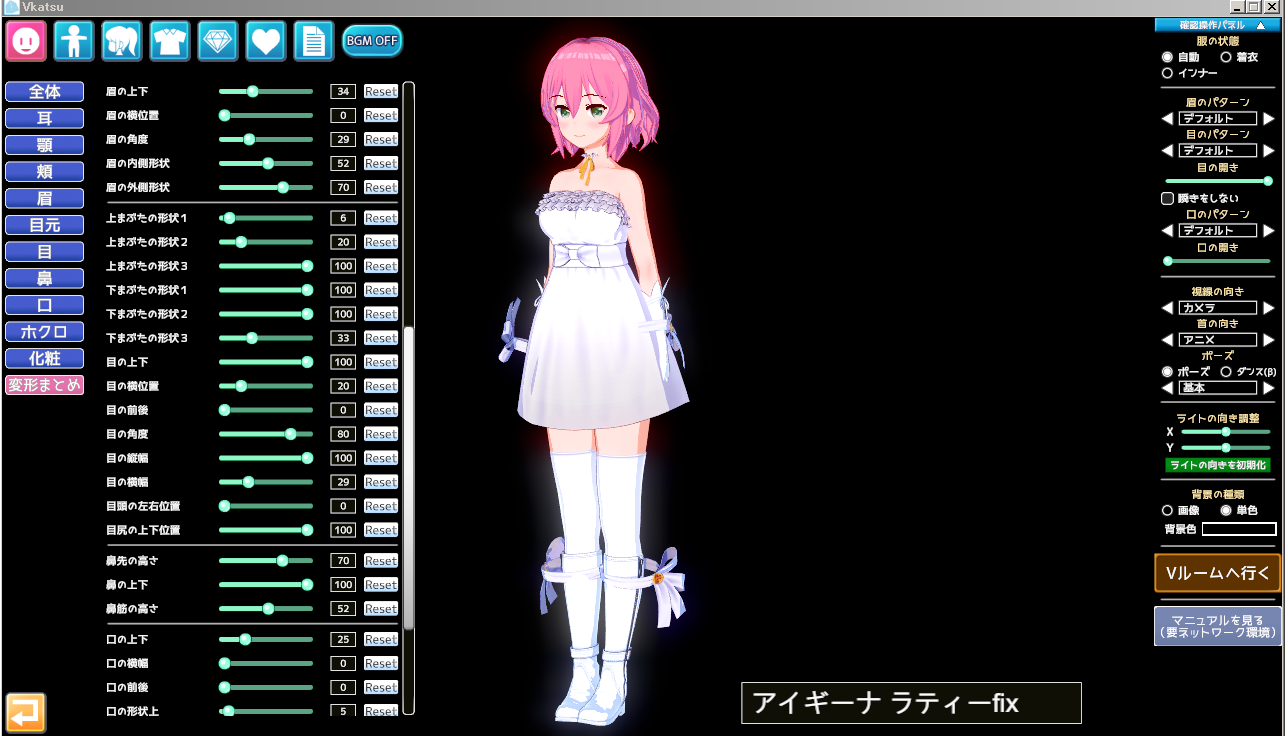Adjust the 目の開き slider
Image resolution: width=1285 pixels, height=736 pixels.
point(1217,182)
